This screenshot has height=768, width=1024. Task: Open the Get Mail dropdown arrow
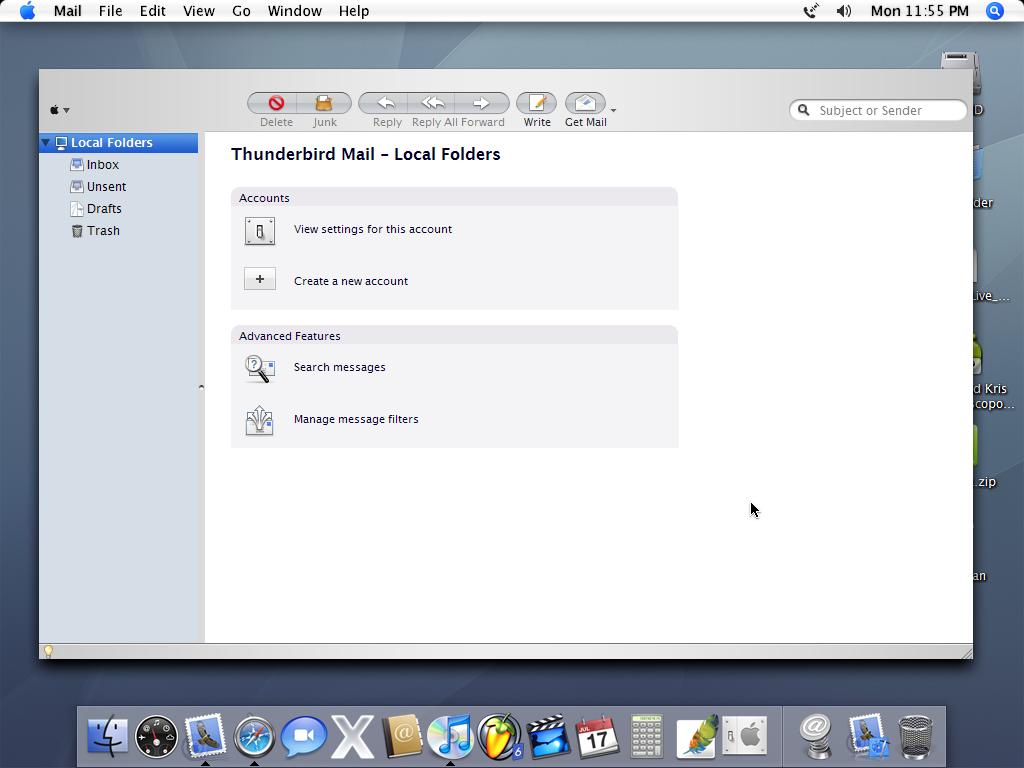pyautogui.click(x=613, y=110)
